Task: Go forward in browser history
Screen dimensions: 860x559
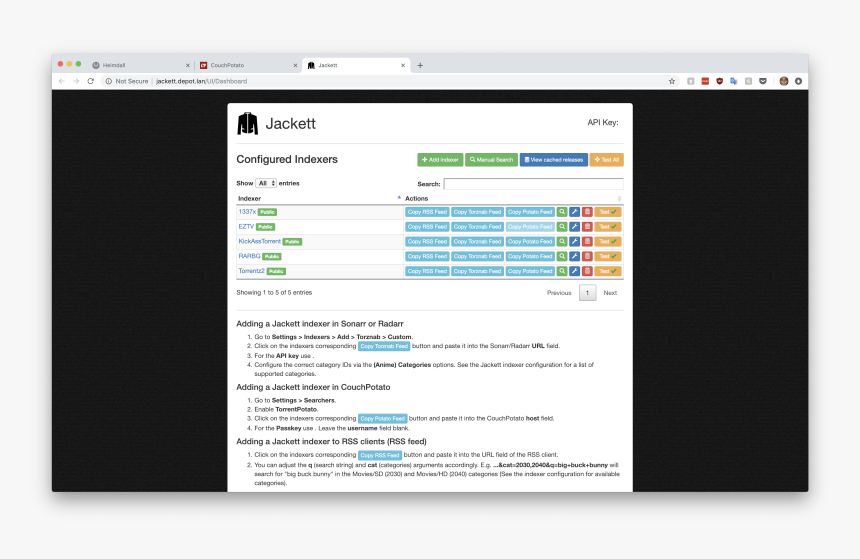Action: pyautogui.click(x=76, y=81)
